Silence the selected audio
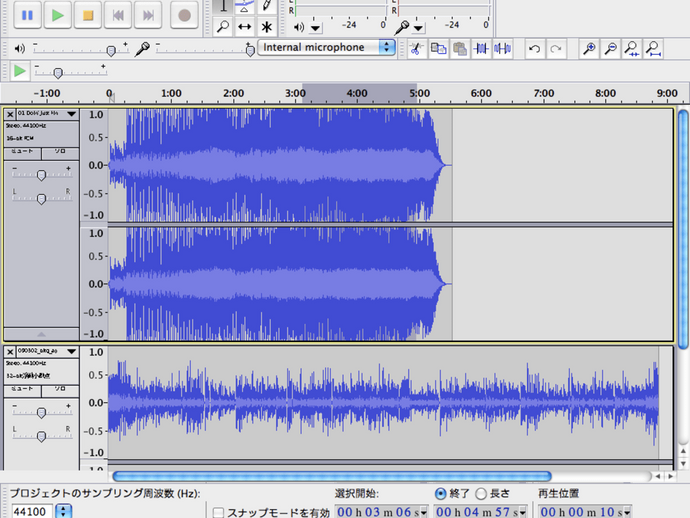Image resolution: width=690 pixels, height=518 pixels. coord(503,48)
